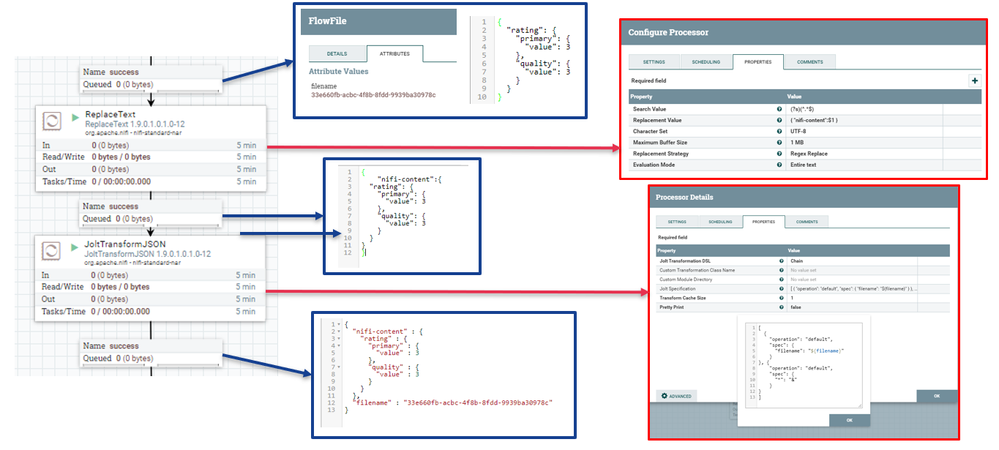Screen dimensions: 999x450
Task: Open help icon for Pretty Print property
Action: 781,307
